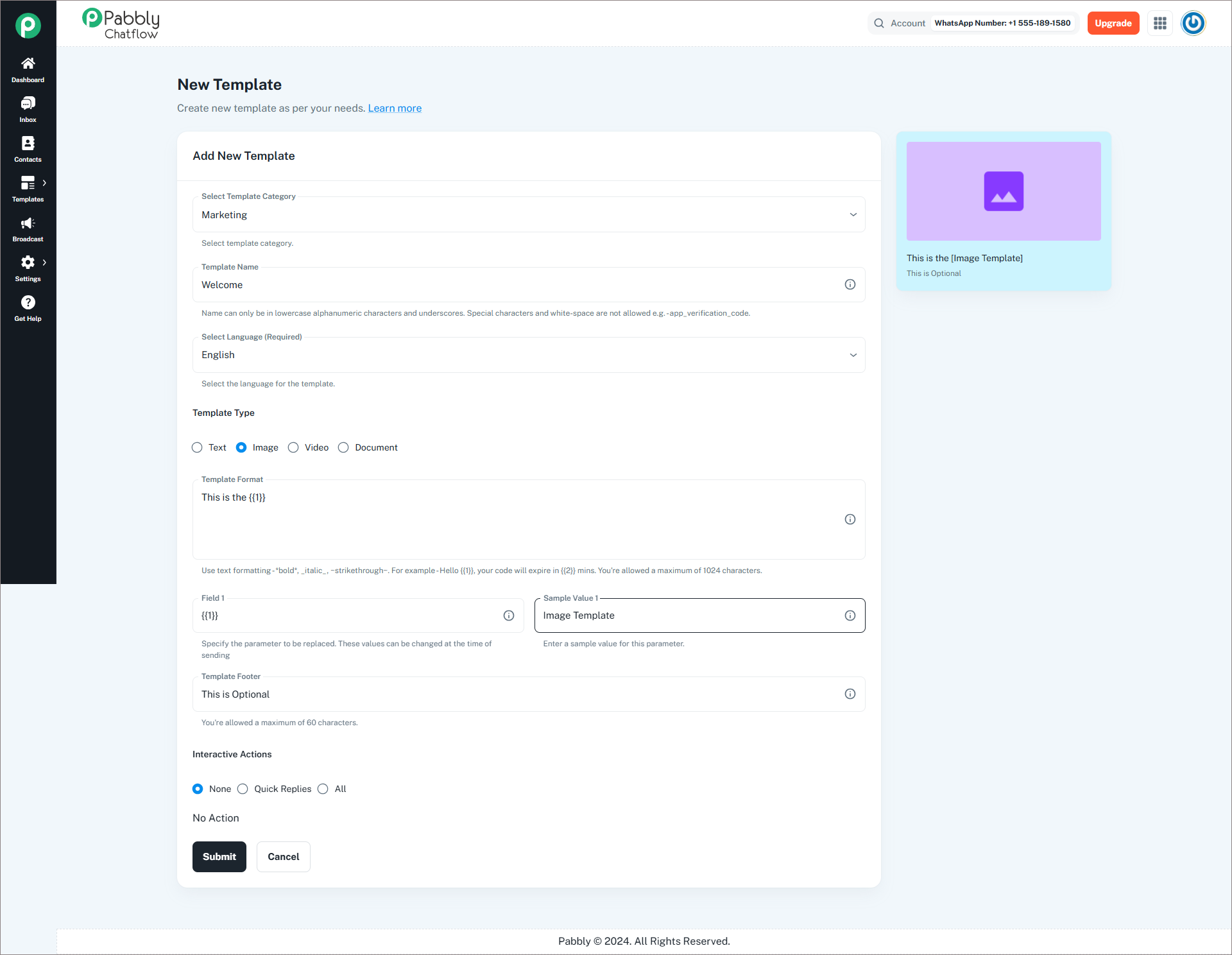Click info icon in Sample Value 1
Image resolution: width=1232 pixels, height=955 pixels.
(850, 615)
